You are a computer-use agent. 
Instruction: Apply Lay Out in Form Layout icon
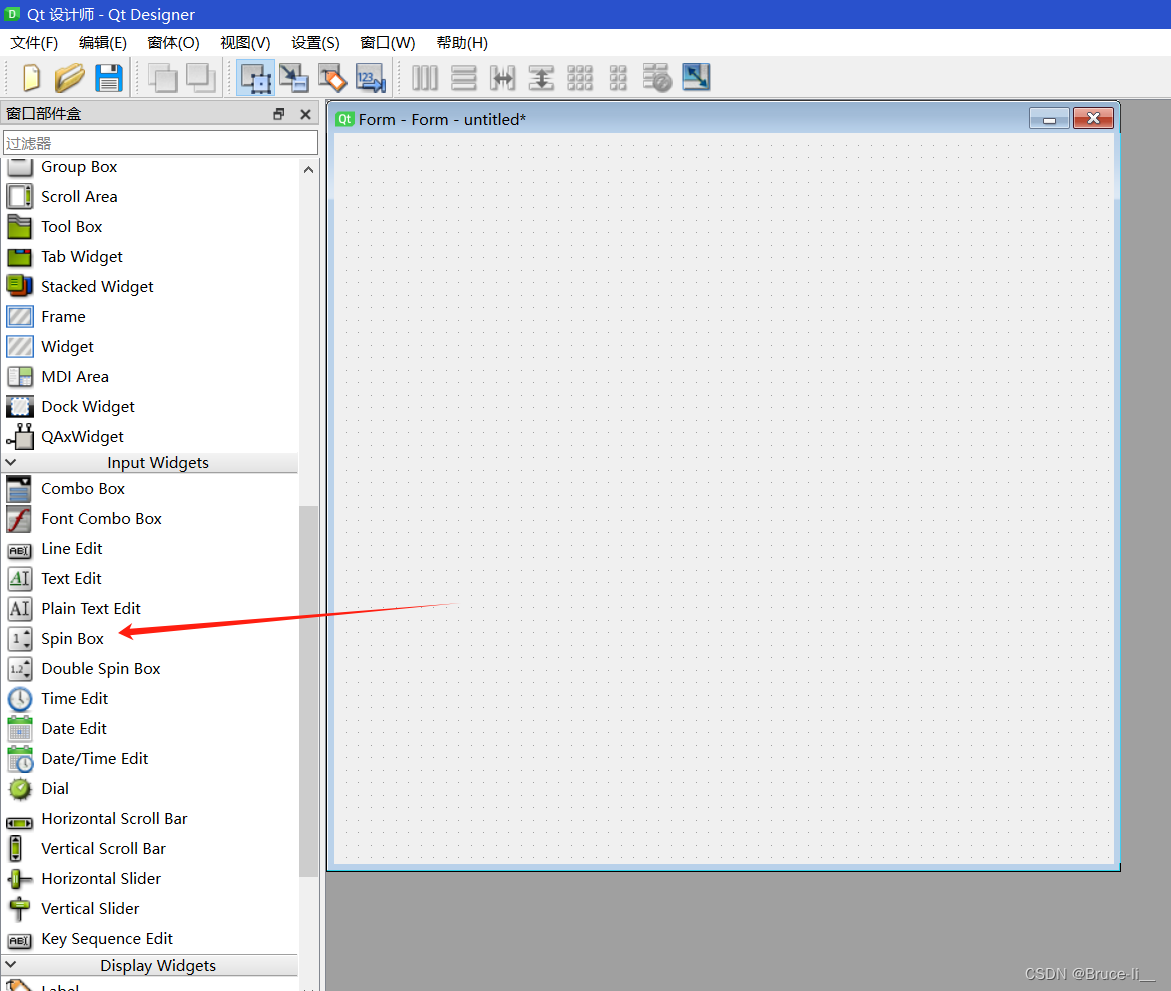(x=618, y=78)
